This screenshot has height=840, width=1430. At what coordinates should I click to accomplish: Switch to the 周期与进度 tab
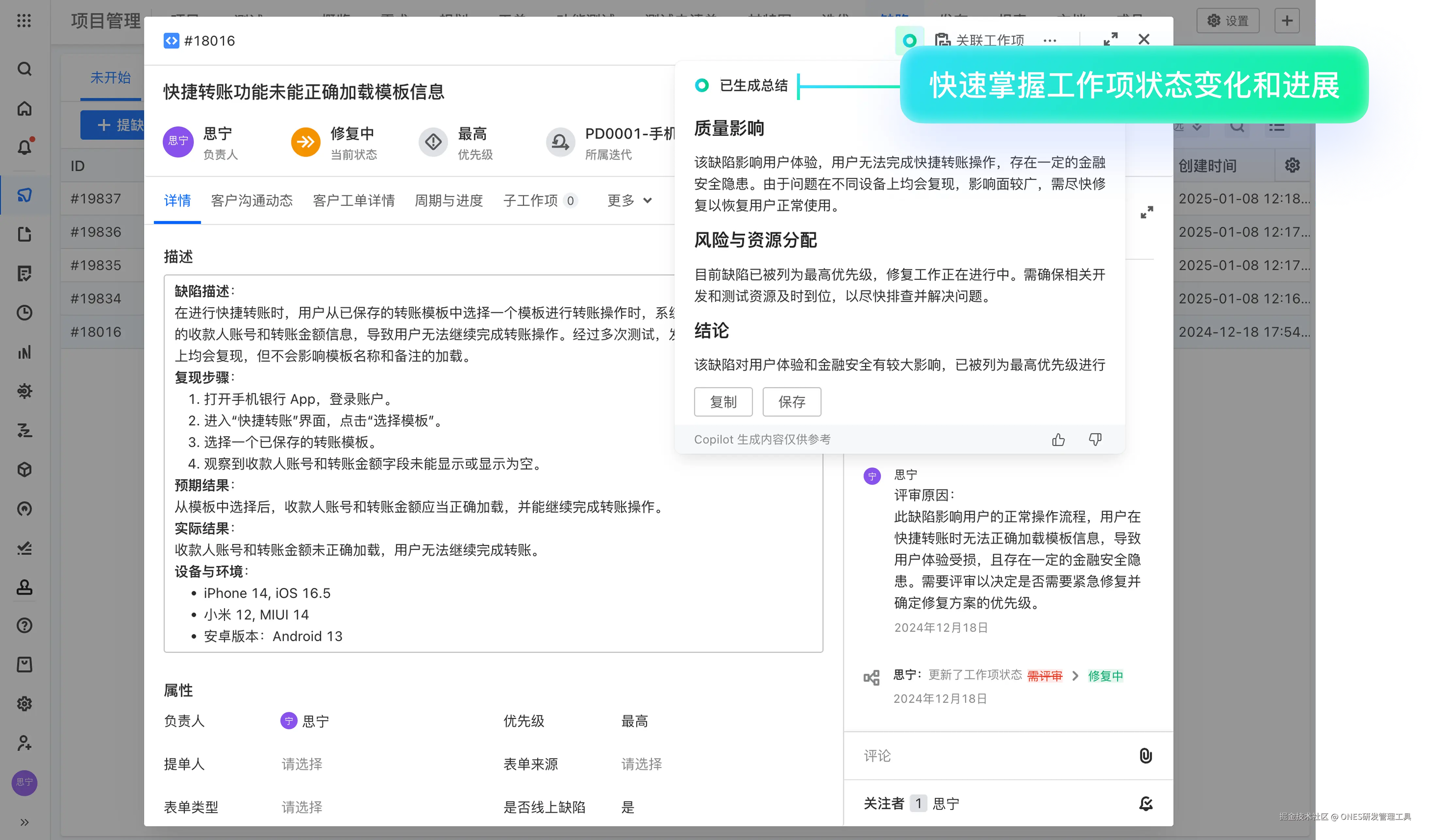pos(448,200)
